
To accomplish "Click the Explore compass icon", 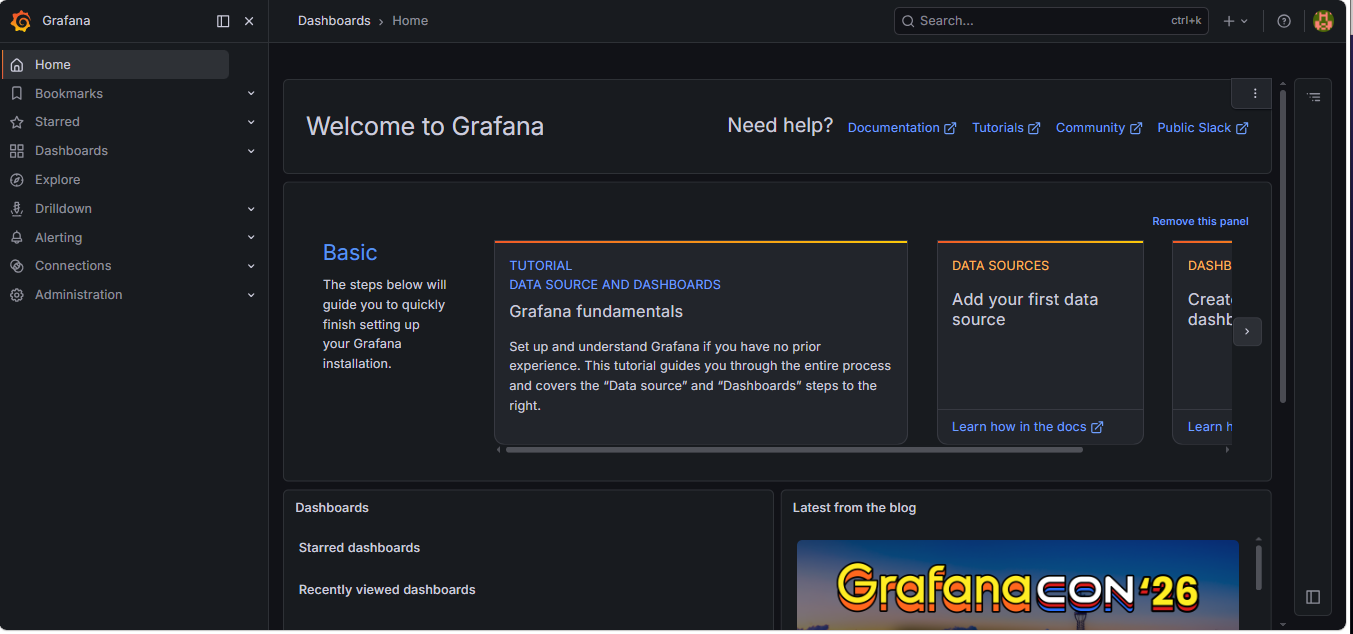I will click(16, 180).
